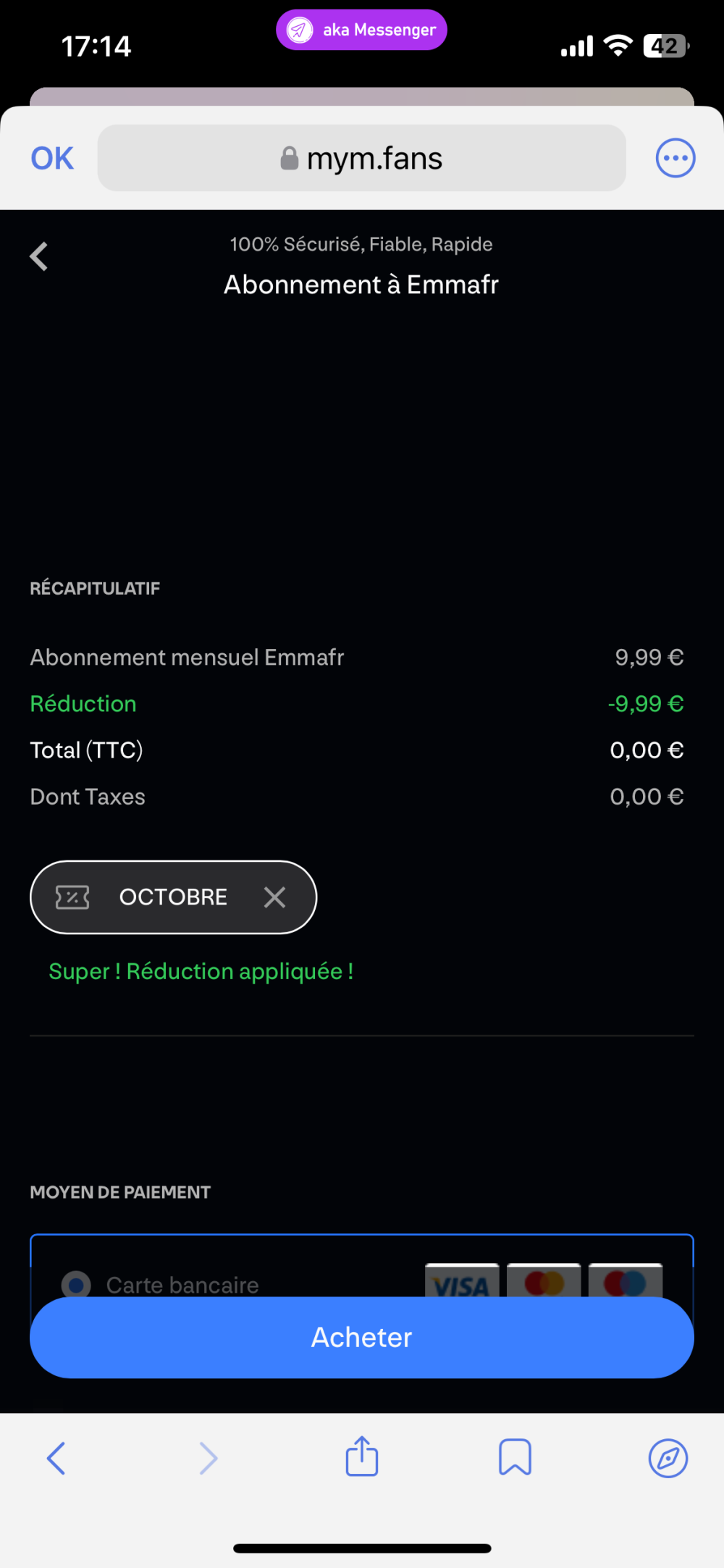Open the share sheet
The width and height of the screenshot is (724, 1568).
click(x=362, y=1456)
